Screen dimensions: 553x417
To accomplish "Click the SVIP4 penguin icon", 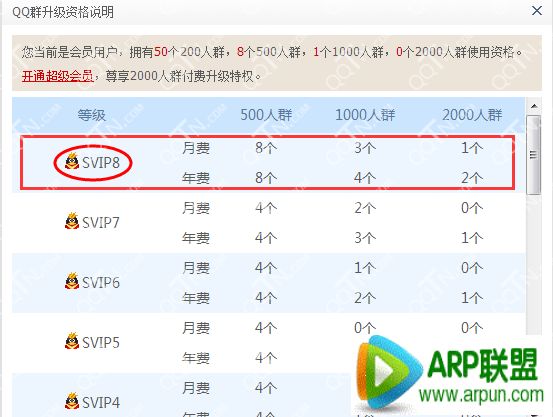I will [x=72, y=401].
